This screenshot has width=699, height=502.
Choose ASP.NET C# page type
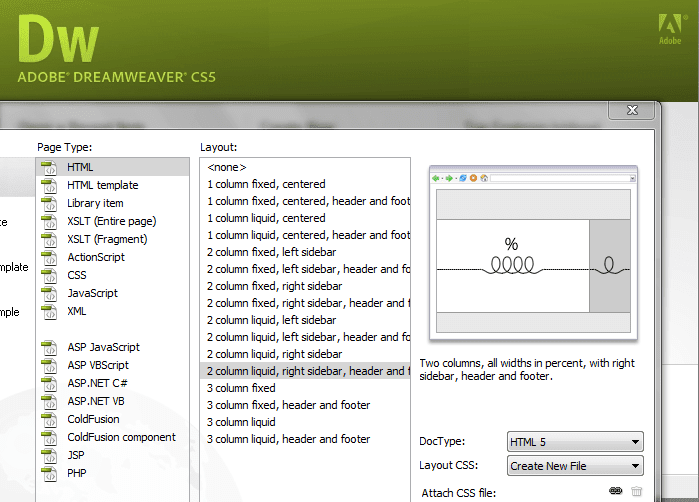[x=112, y=383]
